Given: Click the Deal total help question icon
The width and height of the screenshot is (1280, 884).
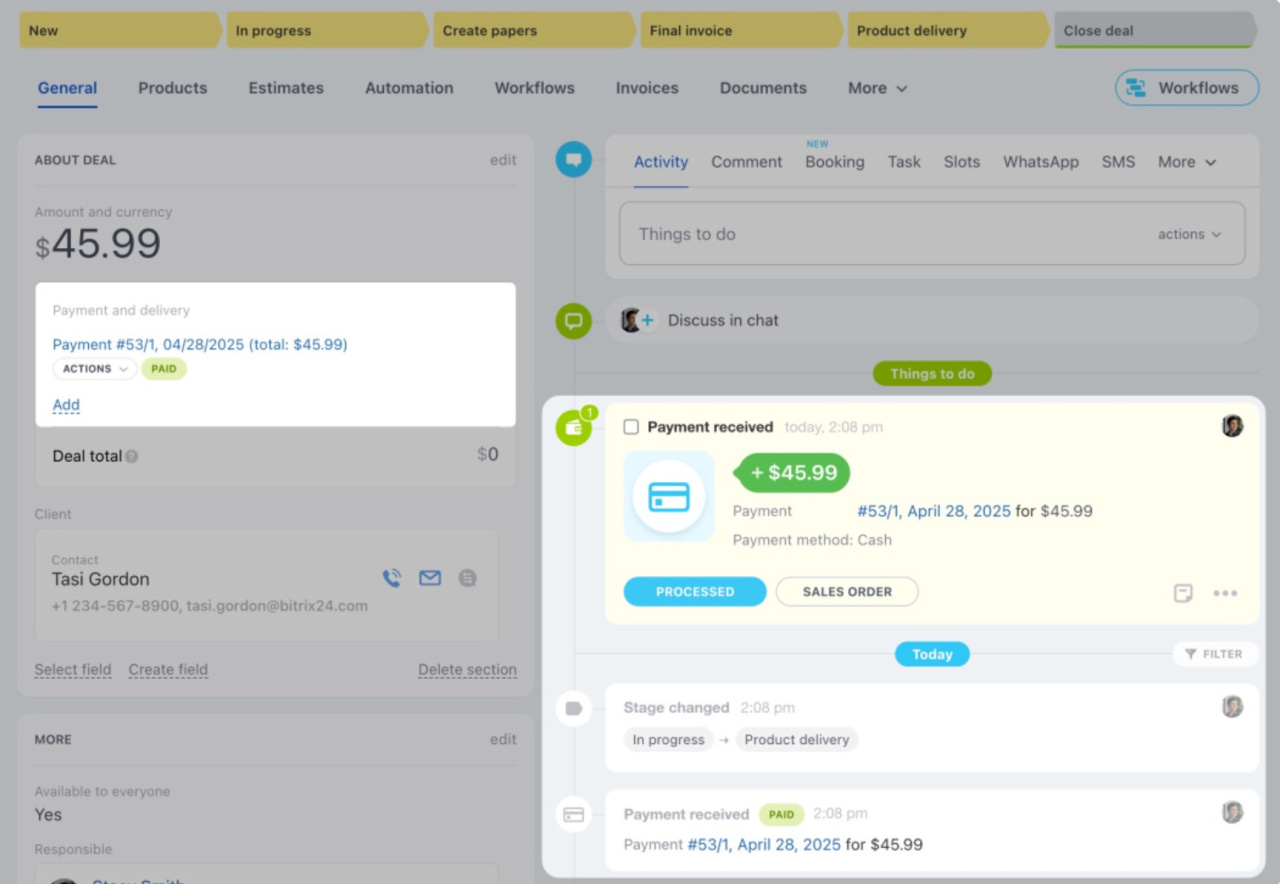Looking at the screenshot, I should point(132,457).
